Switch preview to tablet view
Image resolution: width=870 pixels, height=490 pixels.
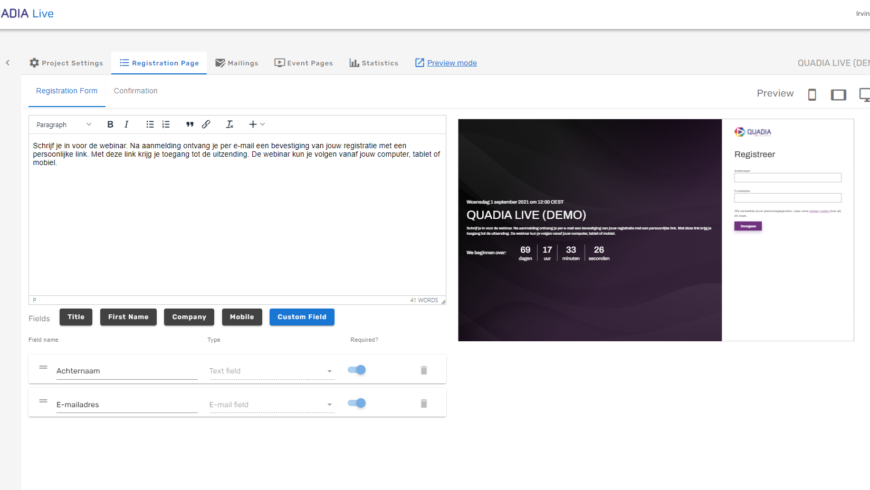[x=838, y=95]
